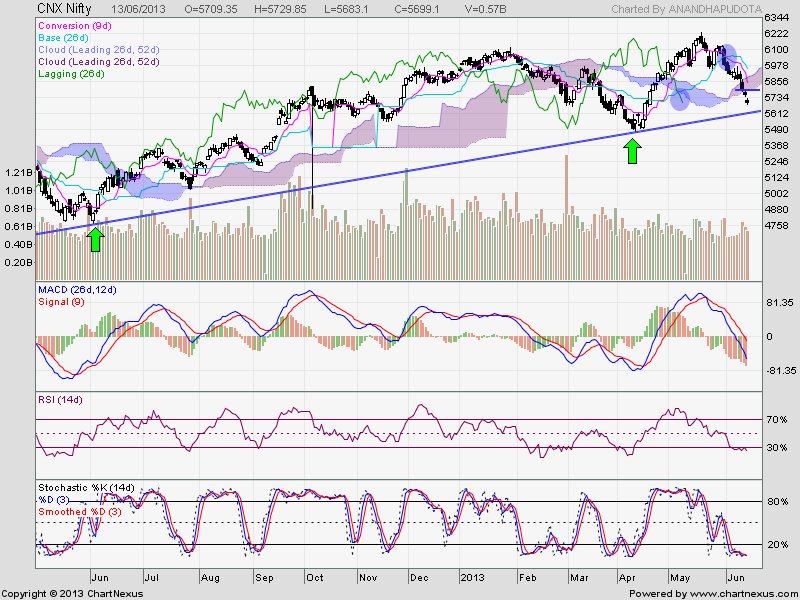Select the blue %D (3) label
This screenshot has height=600, width=800.
54,499
